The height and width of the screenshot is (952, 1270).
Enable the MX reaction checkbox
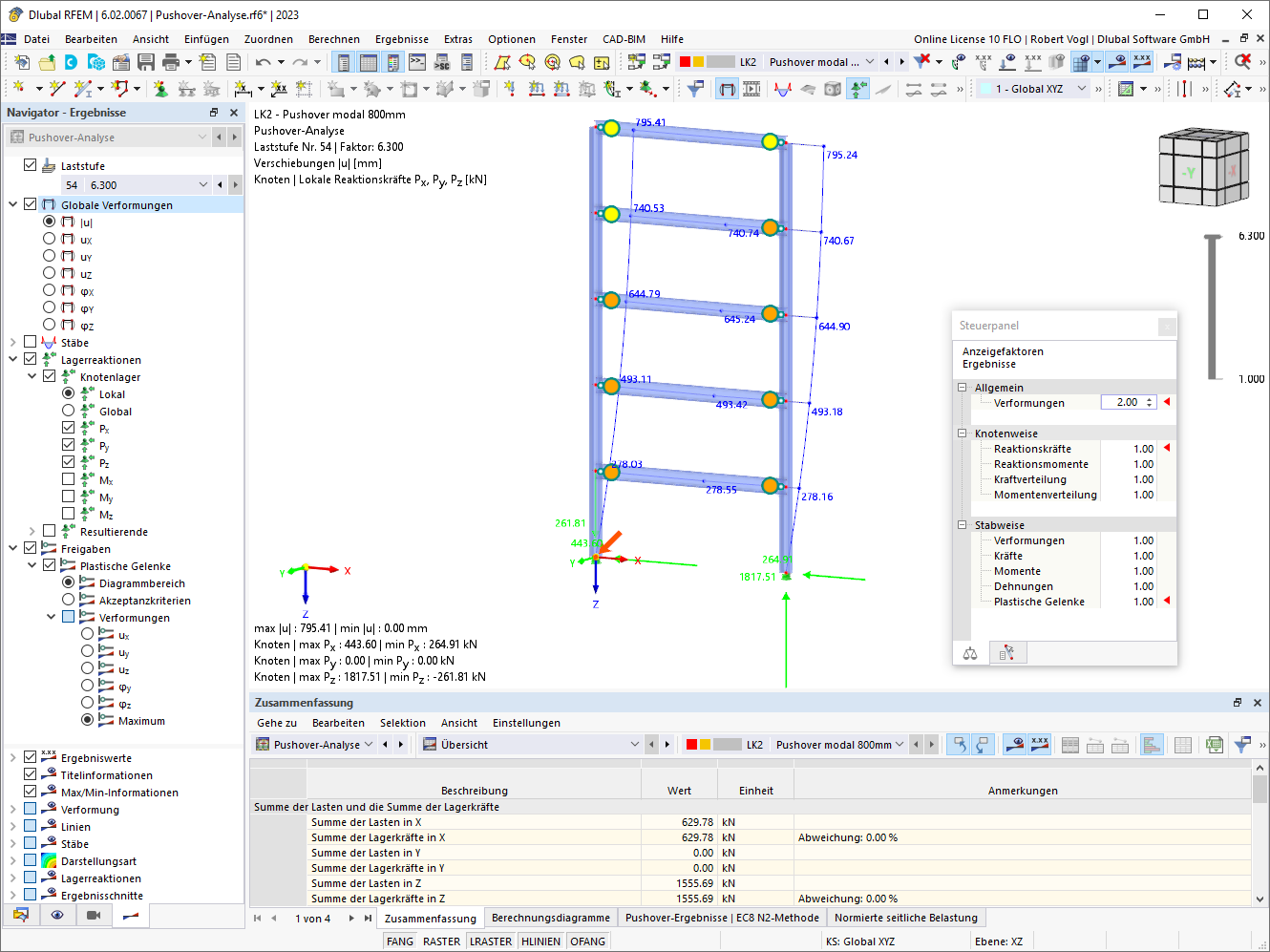click(68, 479)
